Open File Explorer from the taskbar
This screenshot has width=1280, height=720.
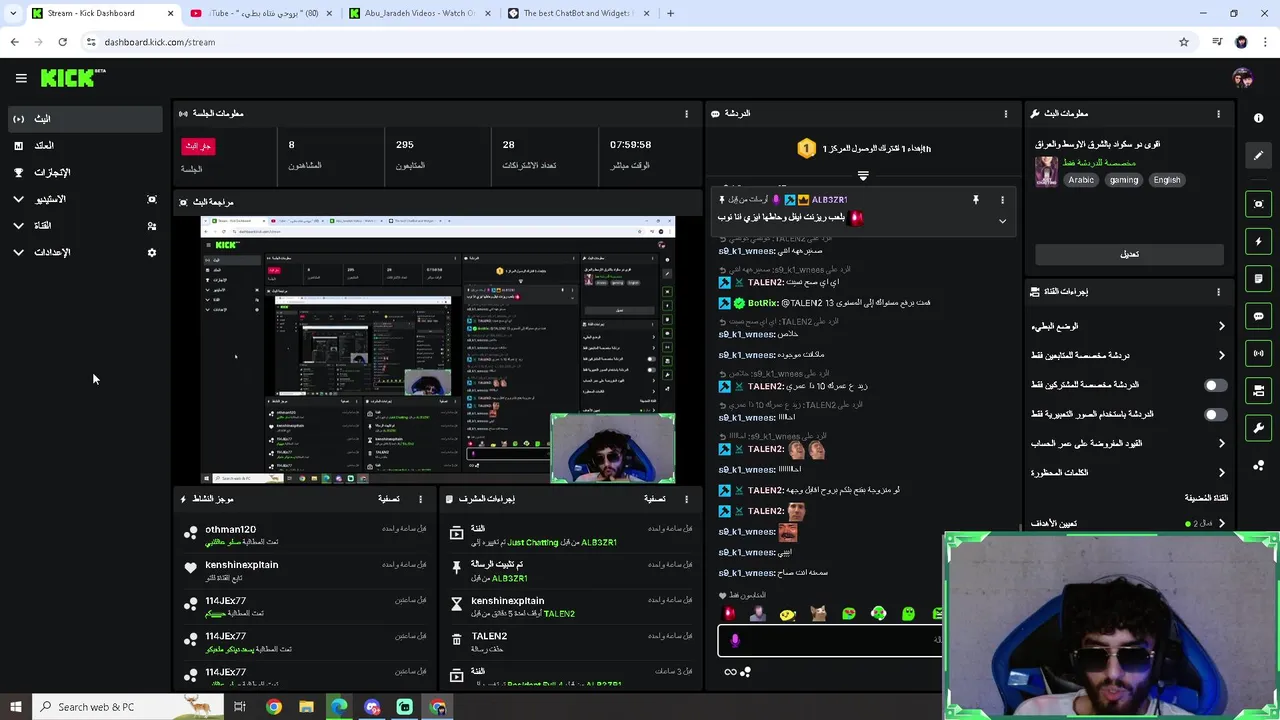click(x=306, y=707)
